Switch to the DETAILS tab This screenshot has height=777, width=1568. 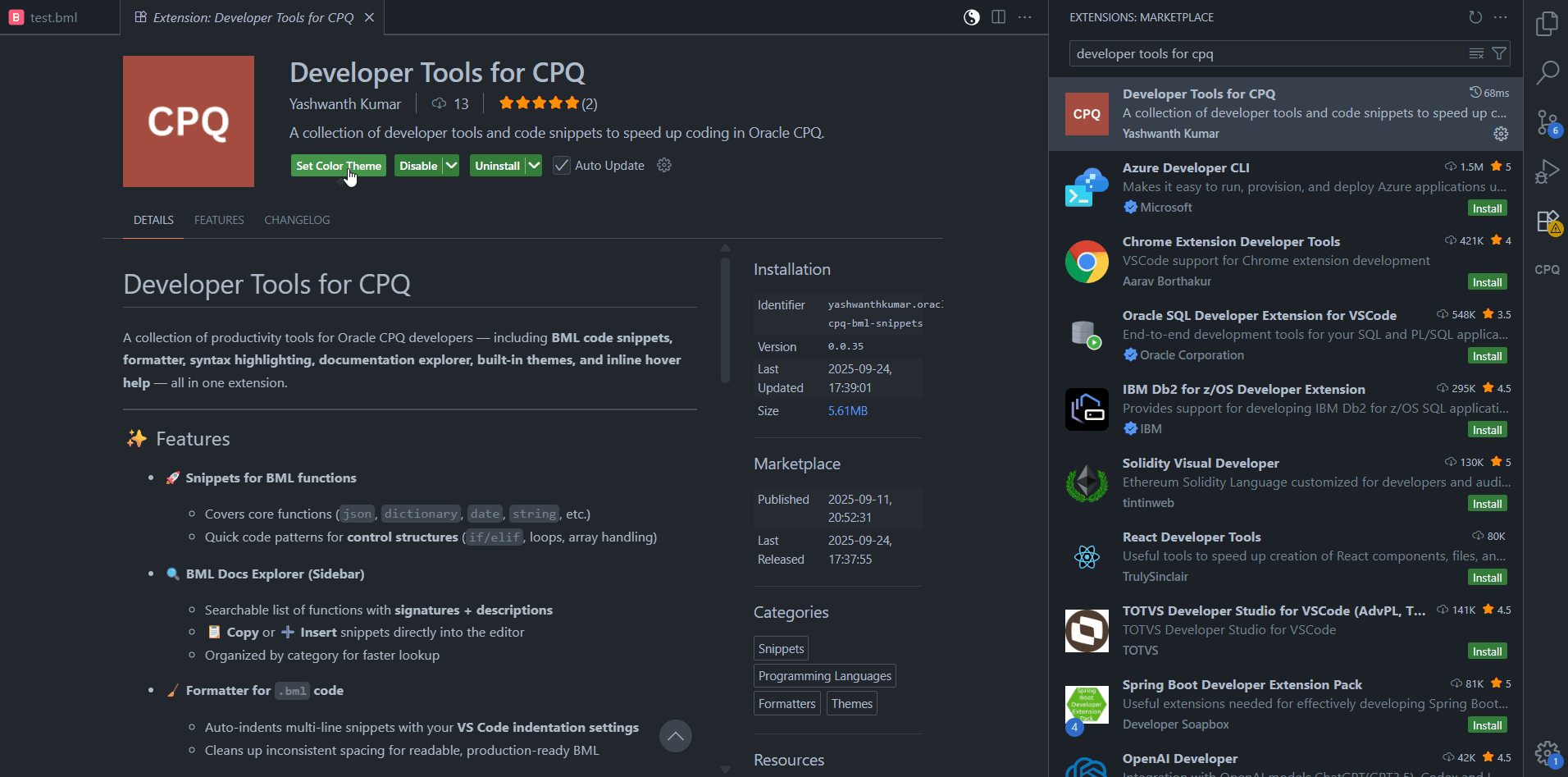point(153,220)
